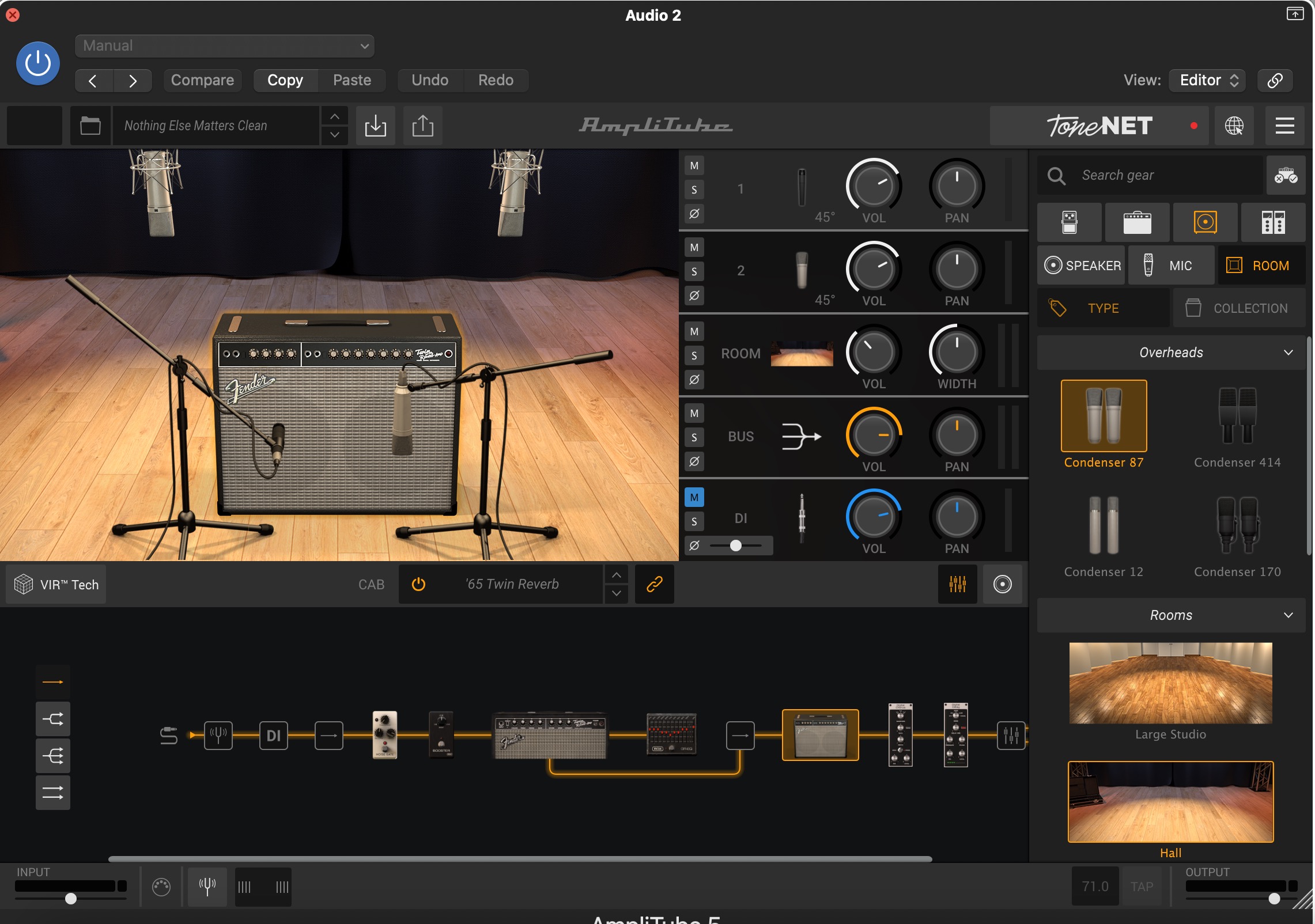Screen dimensions: 1315x924
Task: Switch to the ROOM tab
Action: click(x=1261, y=266)
